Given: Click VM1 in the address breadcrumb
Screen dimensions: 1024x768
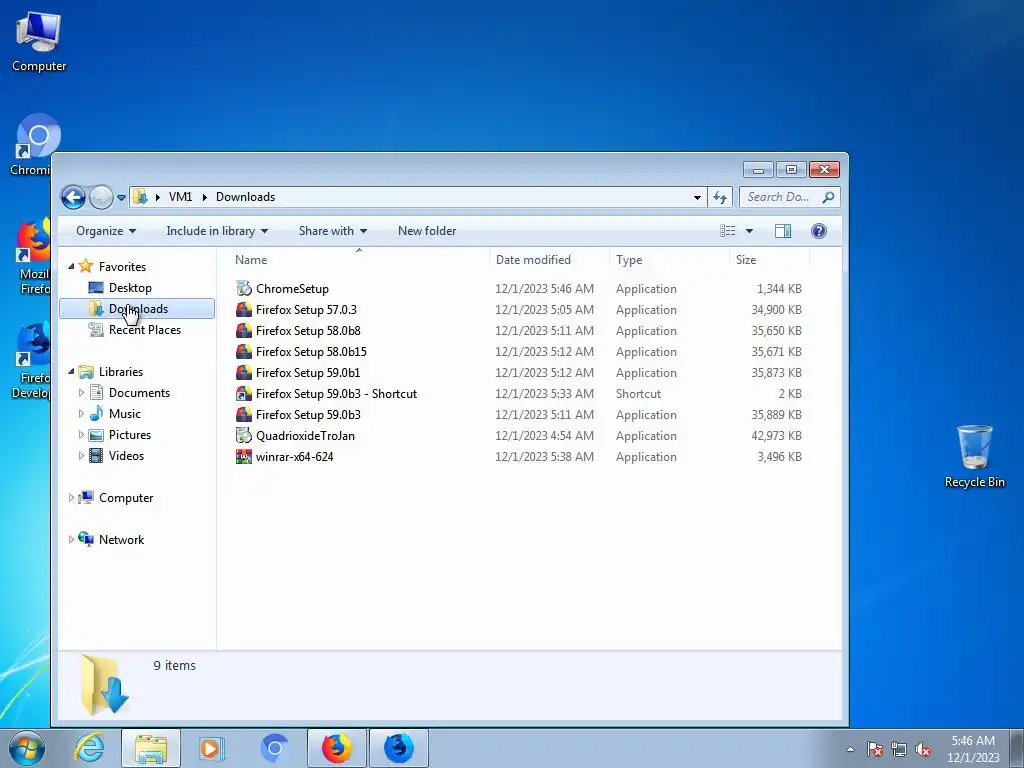Looking at the screenshot, I should (x=180, y=197).
